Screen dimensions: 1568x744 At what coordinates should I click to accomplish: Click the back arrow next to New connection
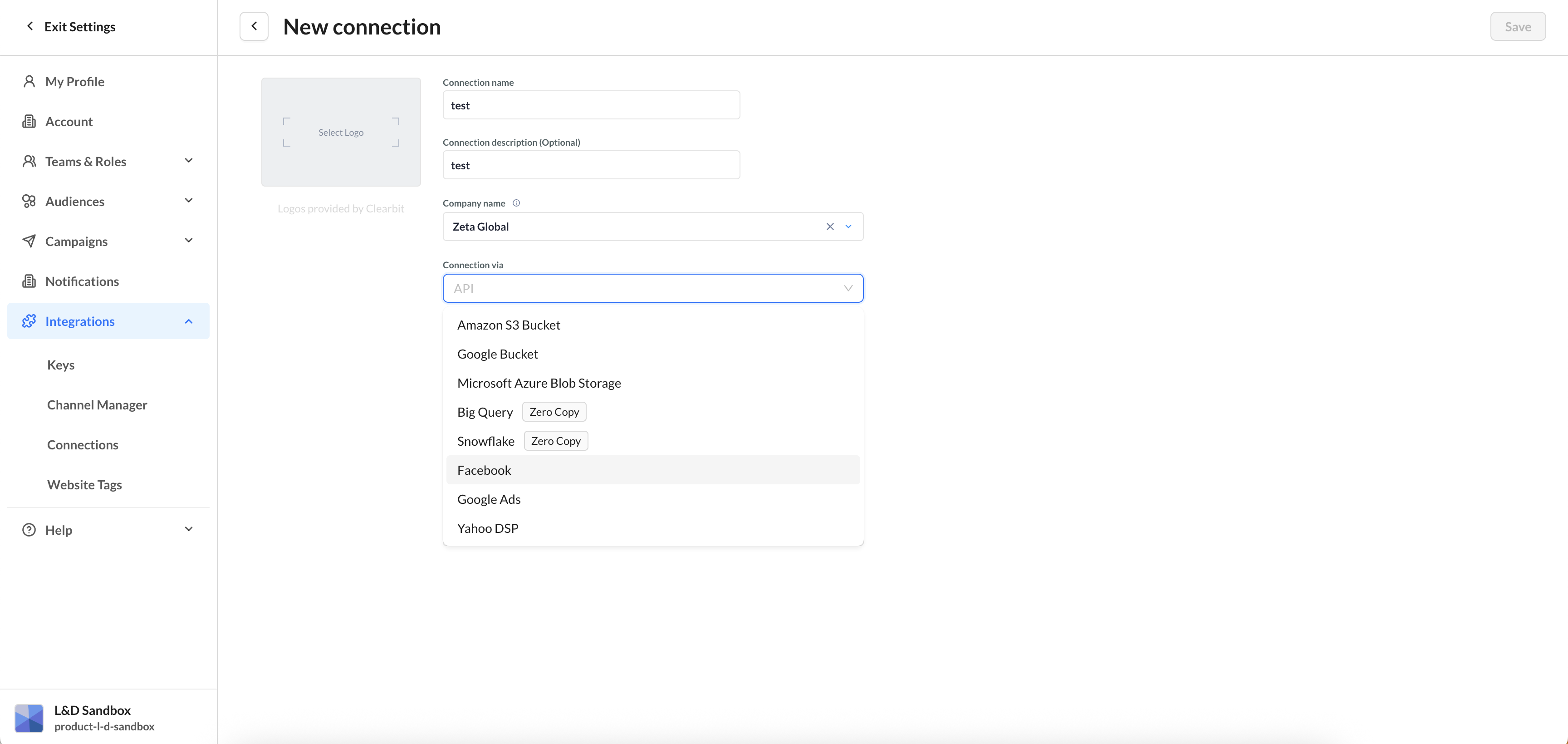coord(254,26)
